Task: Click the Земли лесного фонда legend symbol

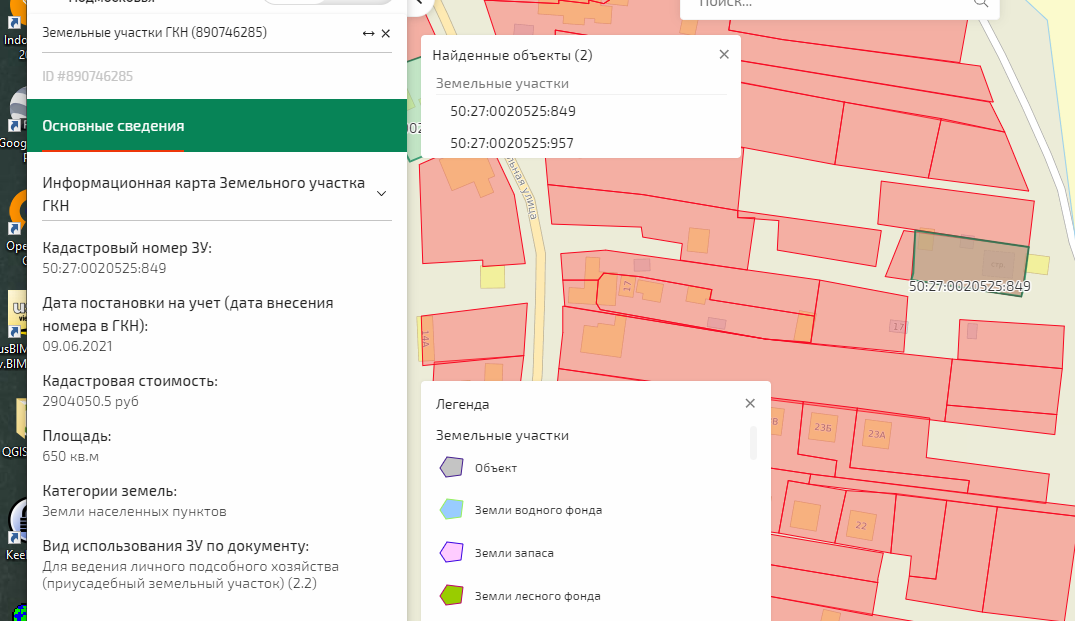Action: point(451,596)
